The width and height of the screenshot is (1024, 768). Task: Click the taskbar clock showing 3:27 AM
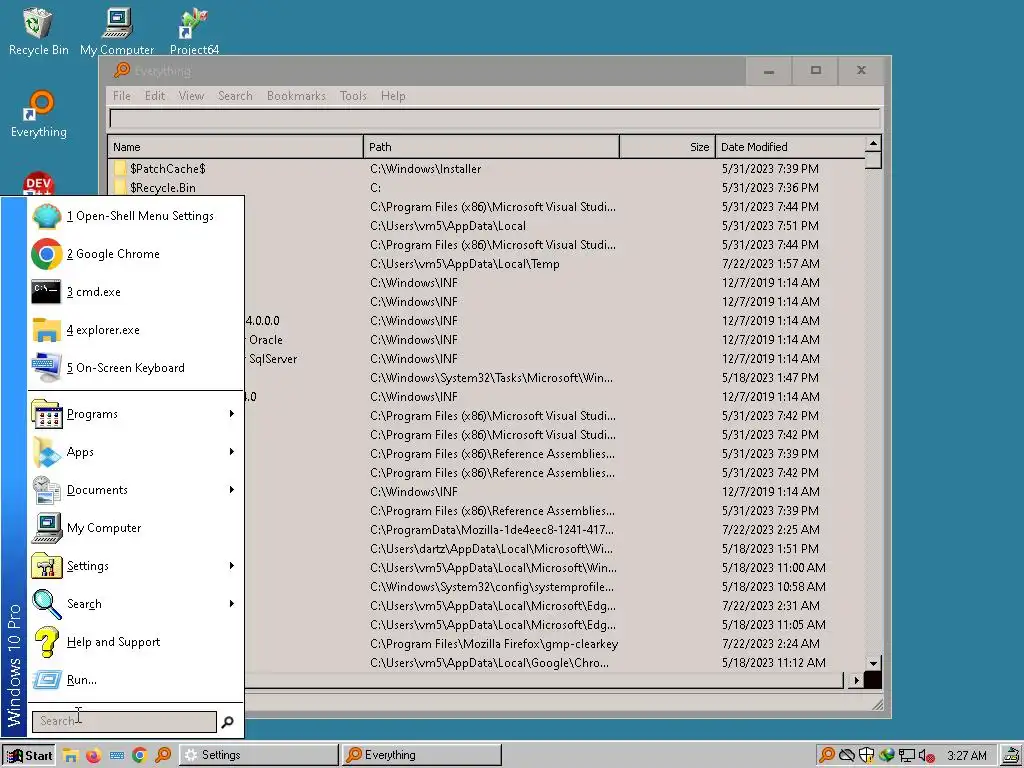click(x=967, y=756)
